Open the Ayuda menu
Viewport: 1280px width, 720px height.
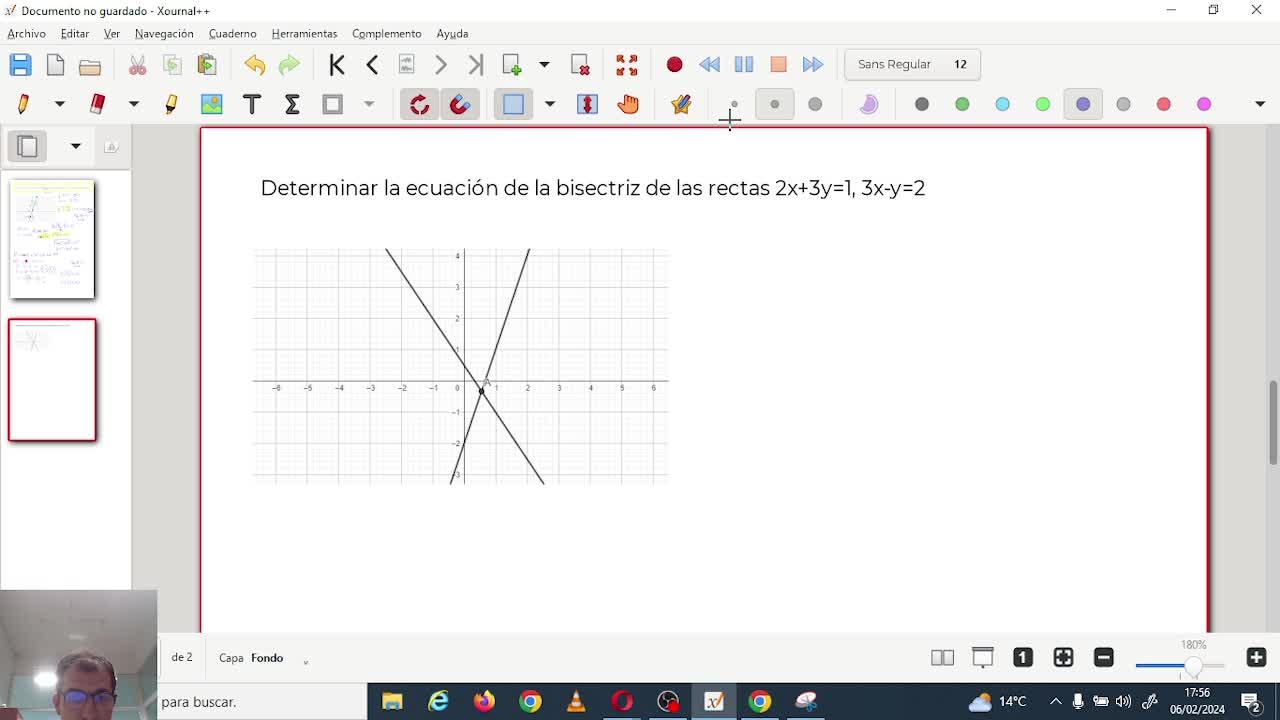(x=452, y=34)
